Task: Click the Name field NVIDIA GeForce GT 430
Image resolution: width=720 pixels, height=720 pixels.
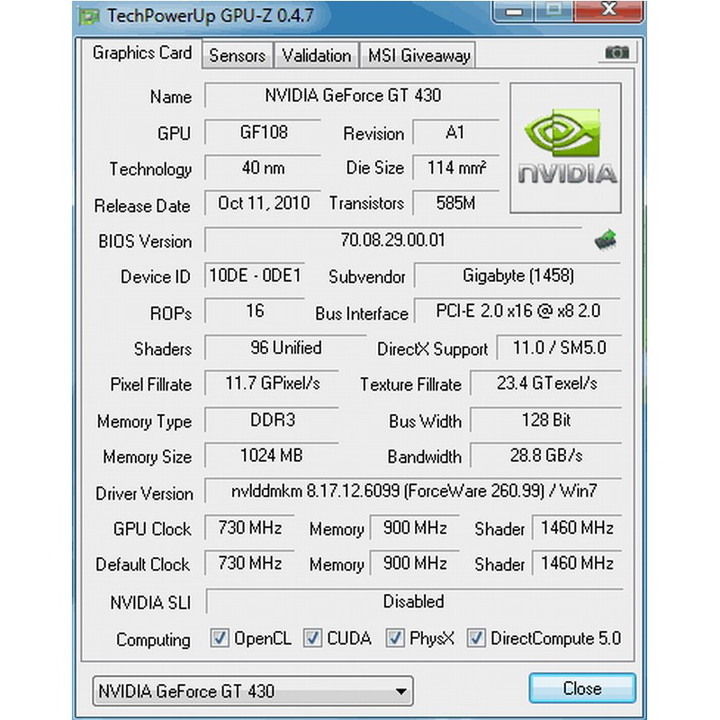Action: point(352,96)
